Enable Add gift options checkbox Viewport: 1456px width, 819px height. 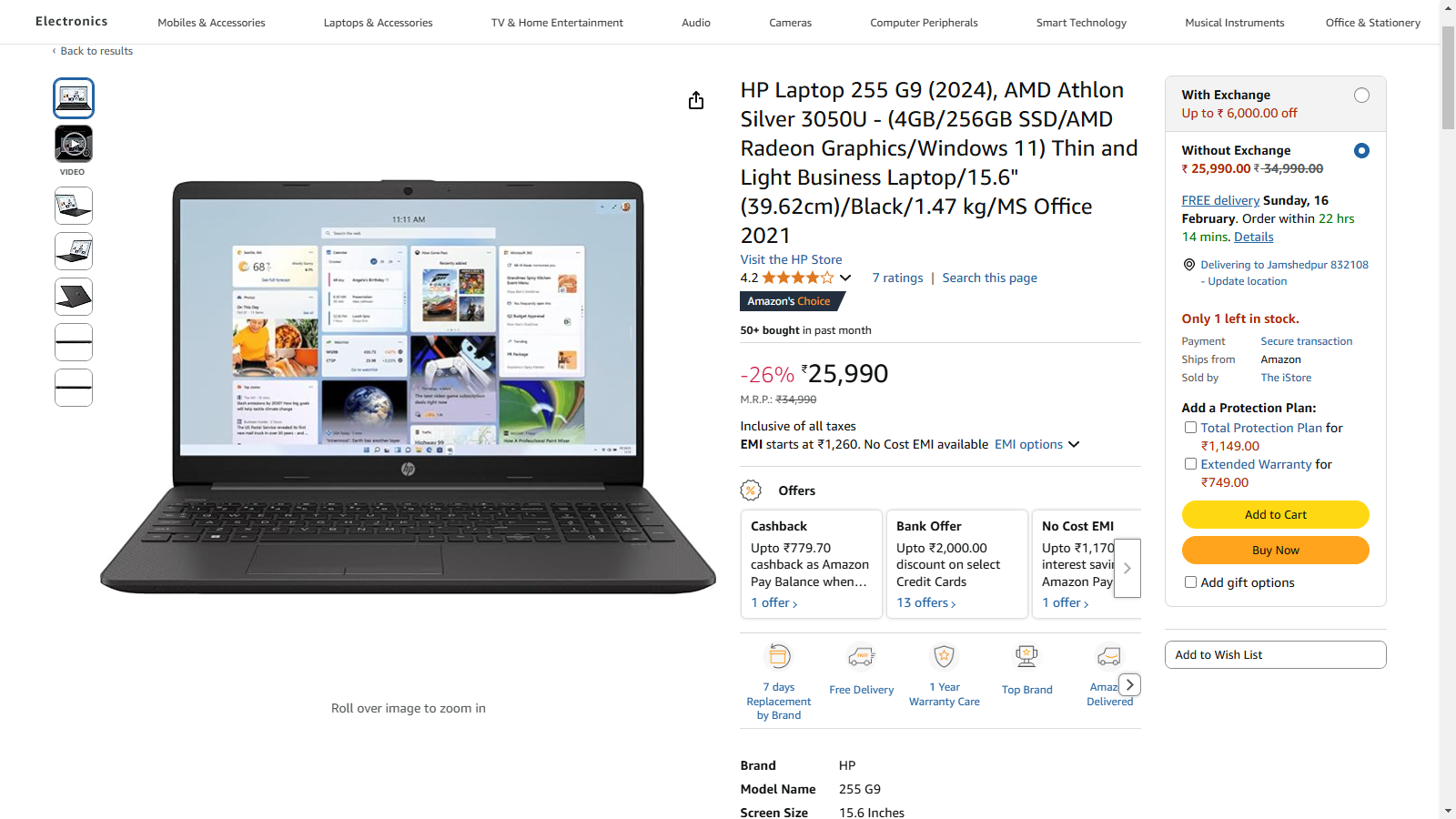click(1190, 582)
